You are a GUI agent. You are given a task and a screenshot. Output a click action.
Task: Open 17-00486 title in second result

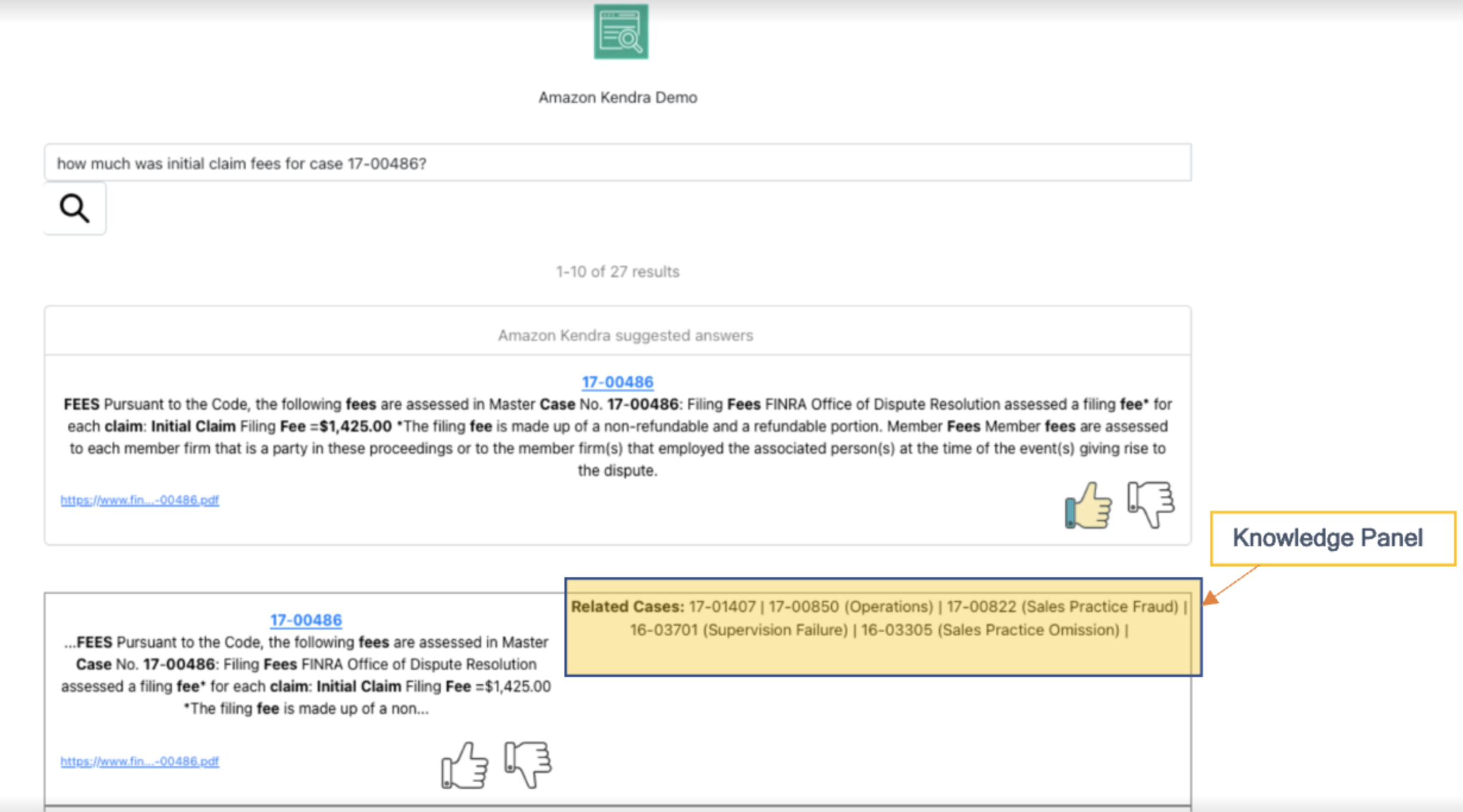[306, 620]
